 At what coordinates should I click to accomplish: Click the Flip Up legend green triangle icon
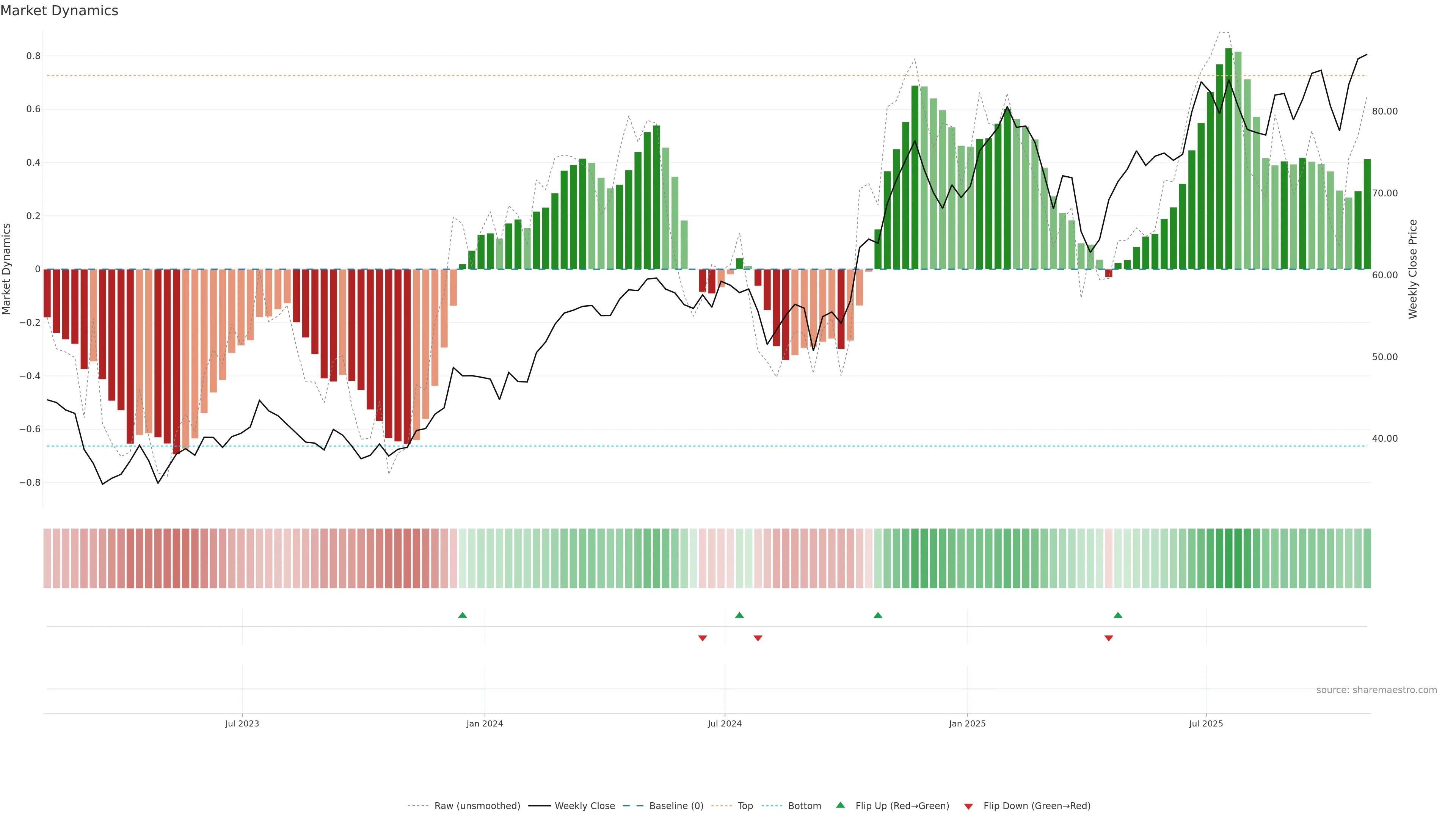[x=841, y=805]
